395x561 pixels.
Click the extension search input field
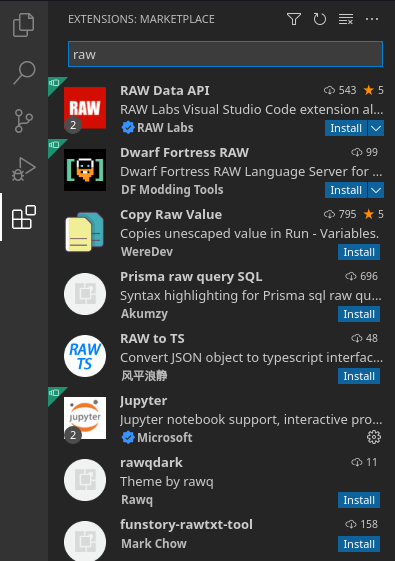click(225, 54)
